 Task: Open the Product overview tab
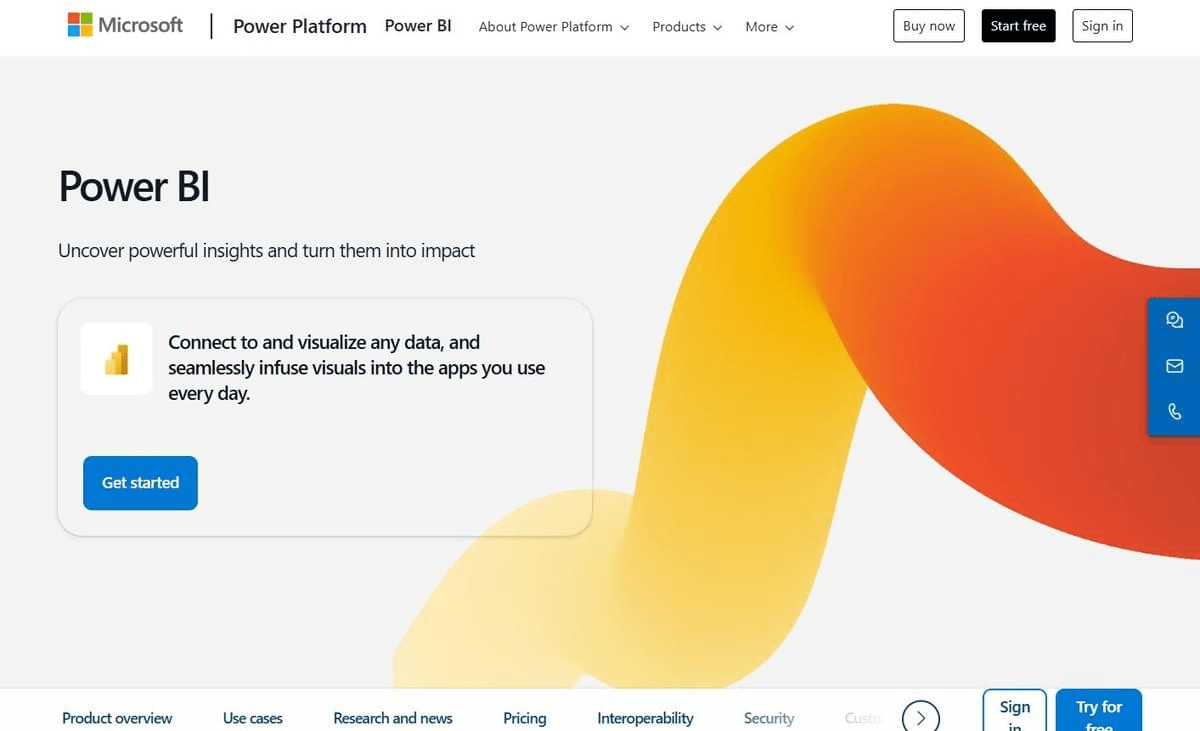(117, 718)
